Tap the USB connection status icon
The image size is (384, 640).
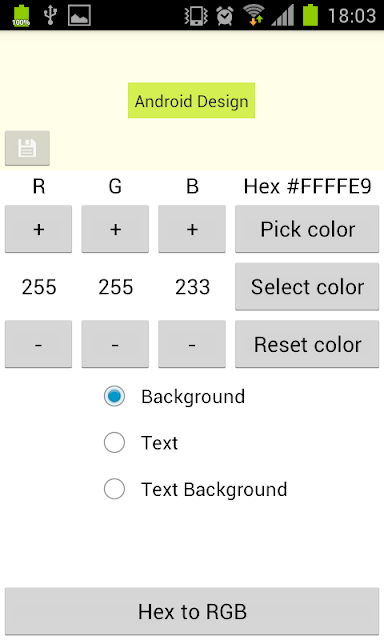tap(50, 16)
